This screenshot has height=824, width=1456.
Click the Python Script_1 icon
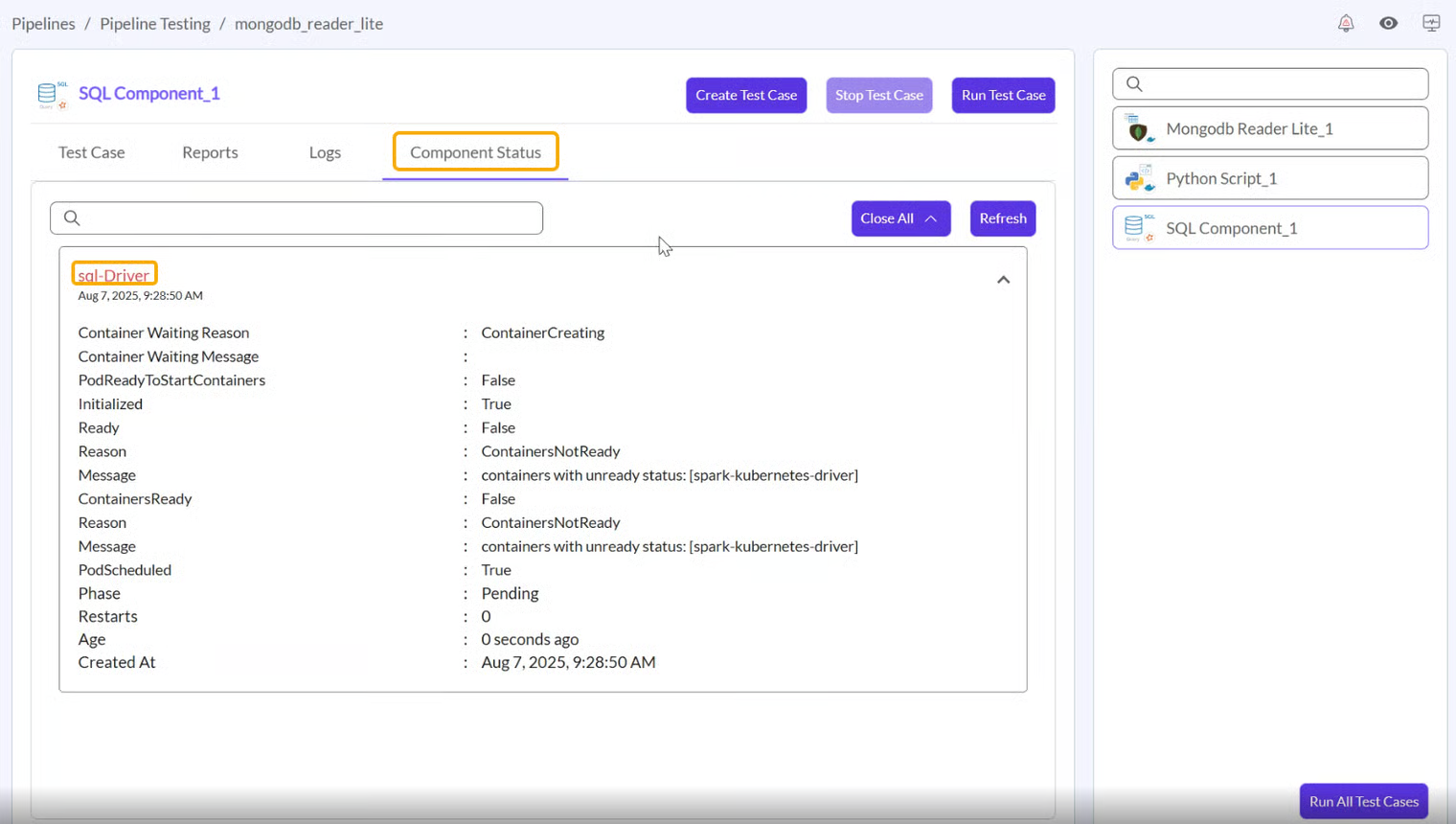pos(1139,178)
